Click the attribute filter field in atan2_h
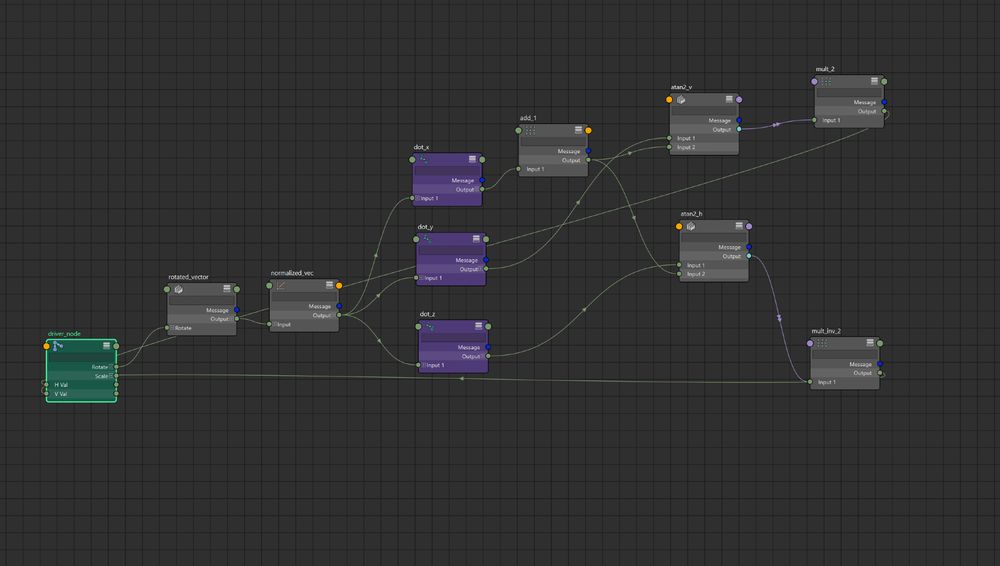Viewport: 1000px width, 566px height. click(714, 237)
